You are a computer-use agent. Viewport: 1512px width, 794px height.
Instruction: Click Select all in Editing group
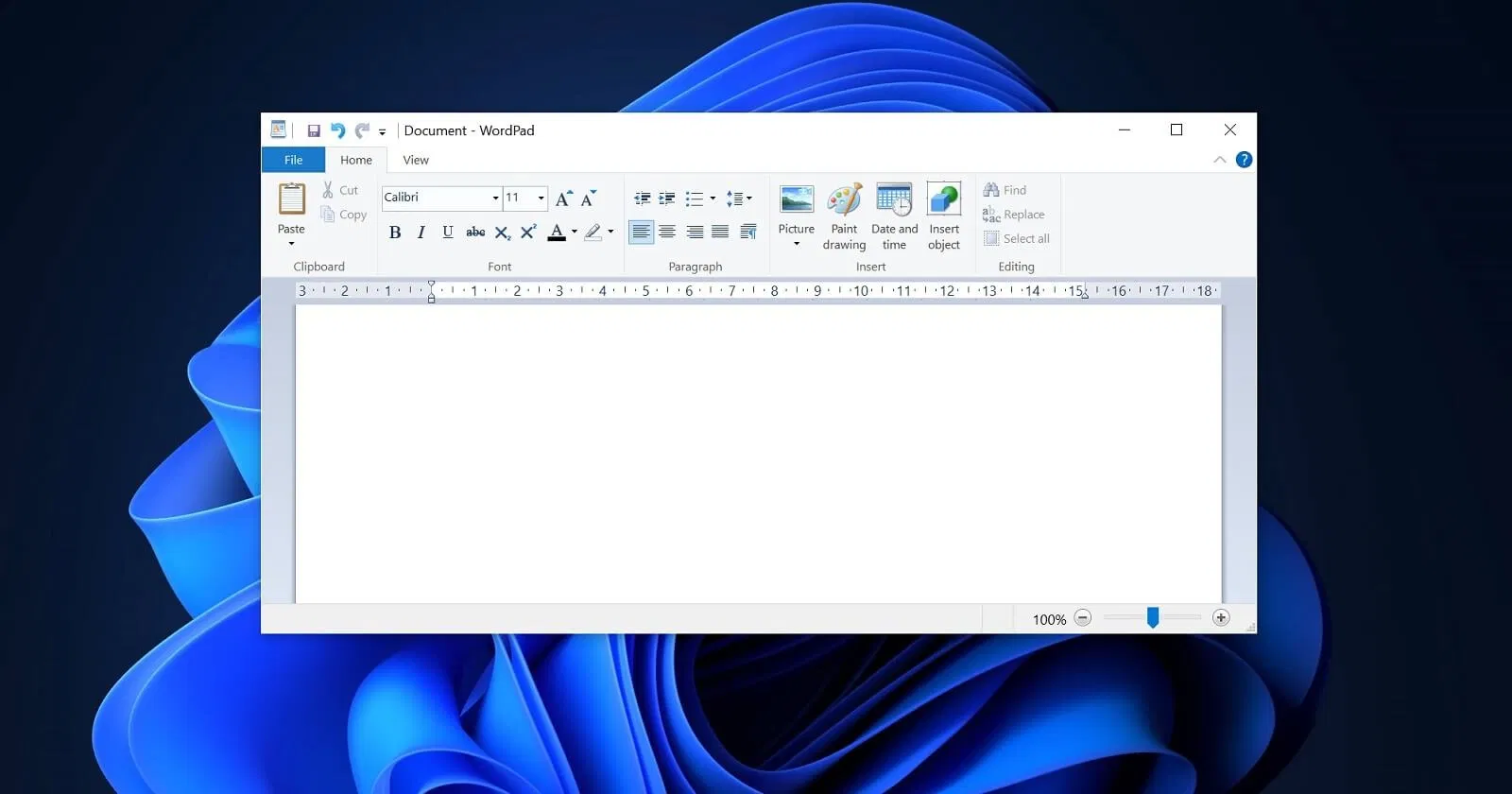1017,239
